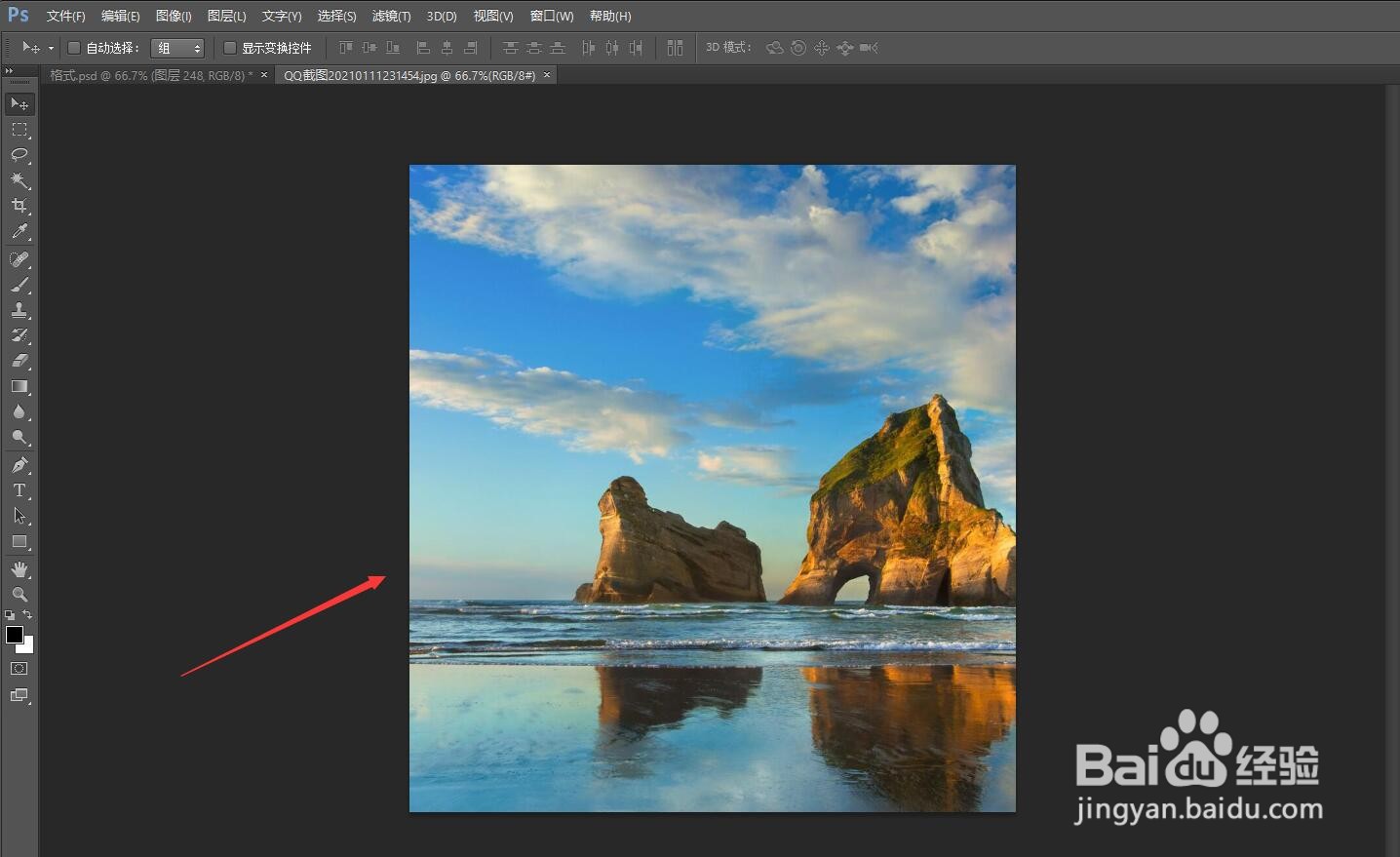This screenshot has width=1400, height=857.
Task: Select the Zoom tool in toolbox
Action: click(x=19, y=595)
